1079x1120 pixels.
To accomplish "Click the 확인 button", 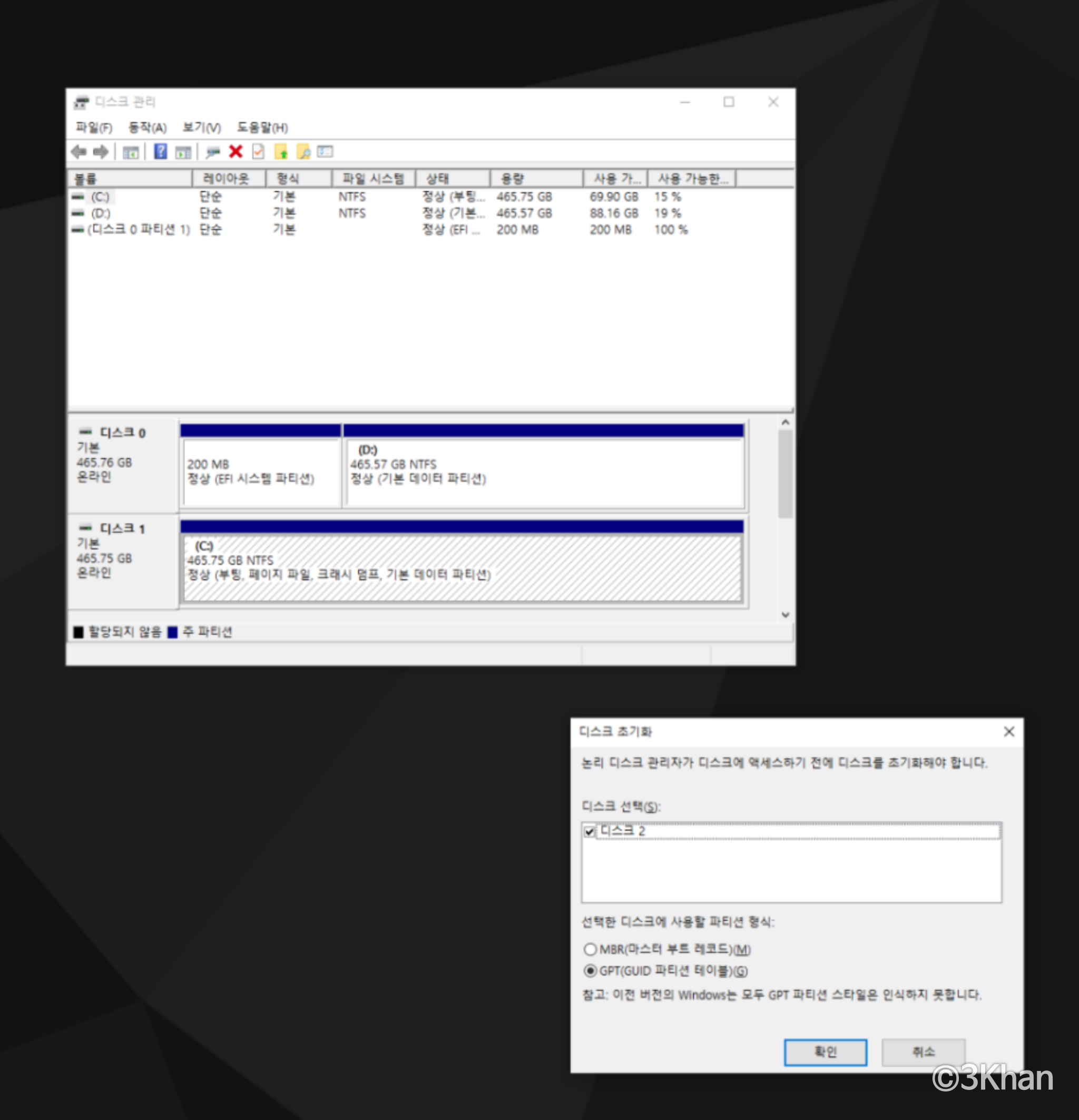I will (825, 1052).
